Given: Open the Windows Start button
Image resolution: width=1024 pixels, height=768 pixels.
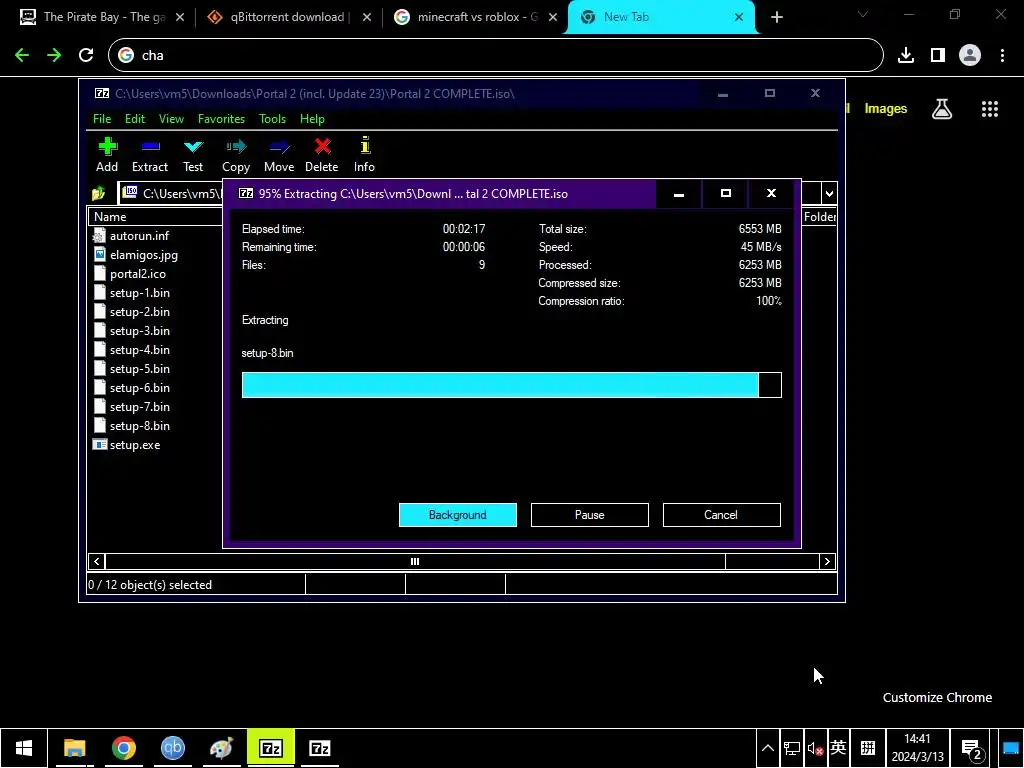Looking at the screenshot, I should coord(24,748).
